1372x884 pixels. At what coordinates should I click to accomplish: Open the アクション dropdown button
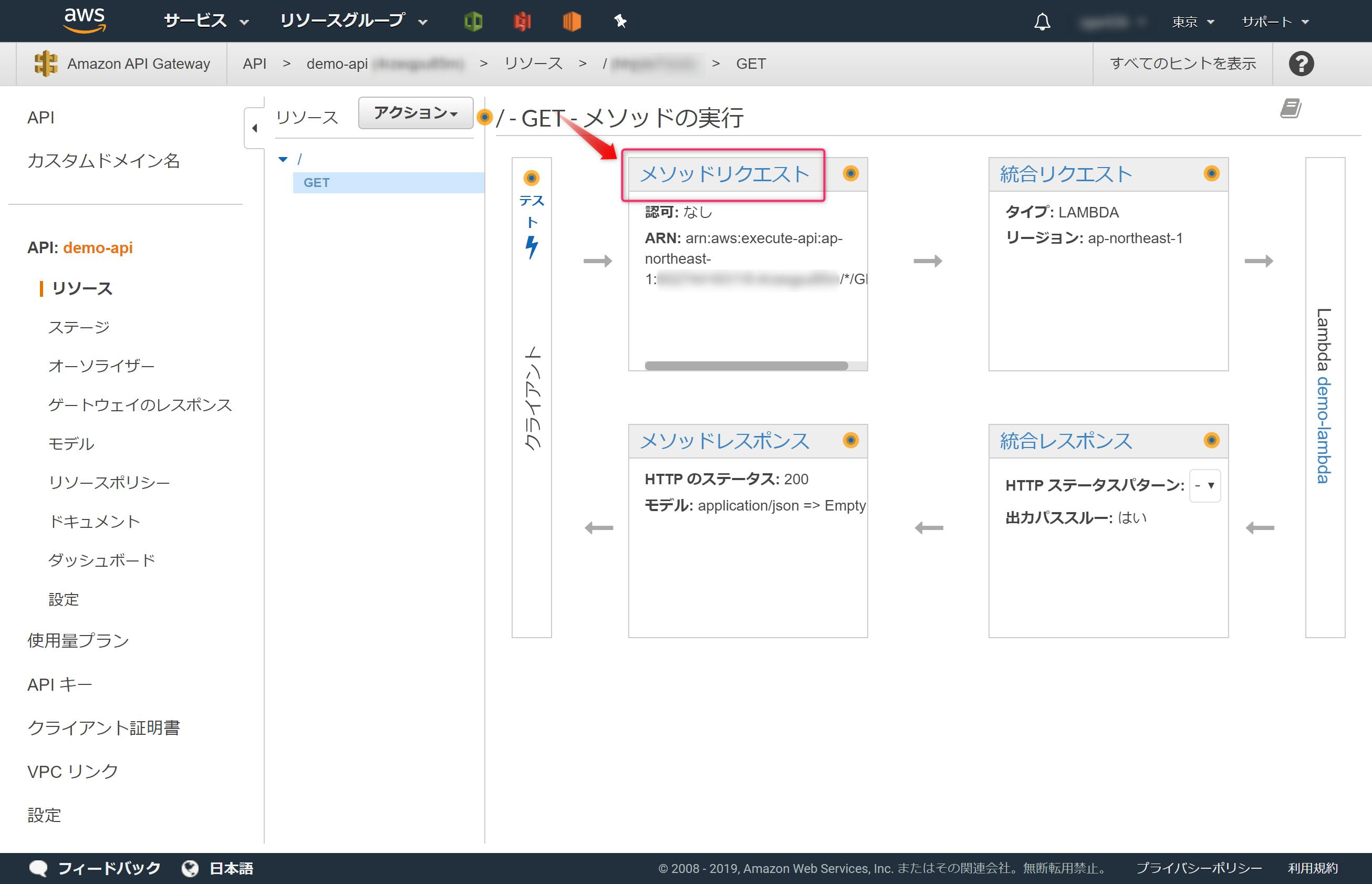pyautogui.click(x=415, y=112)
